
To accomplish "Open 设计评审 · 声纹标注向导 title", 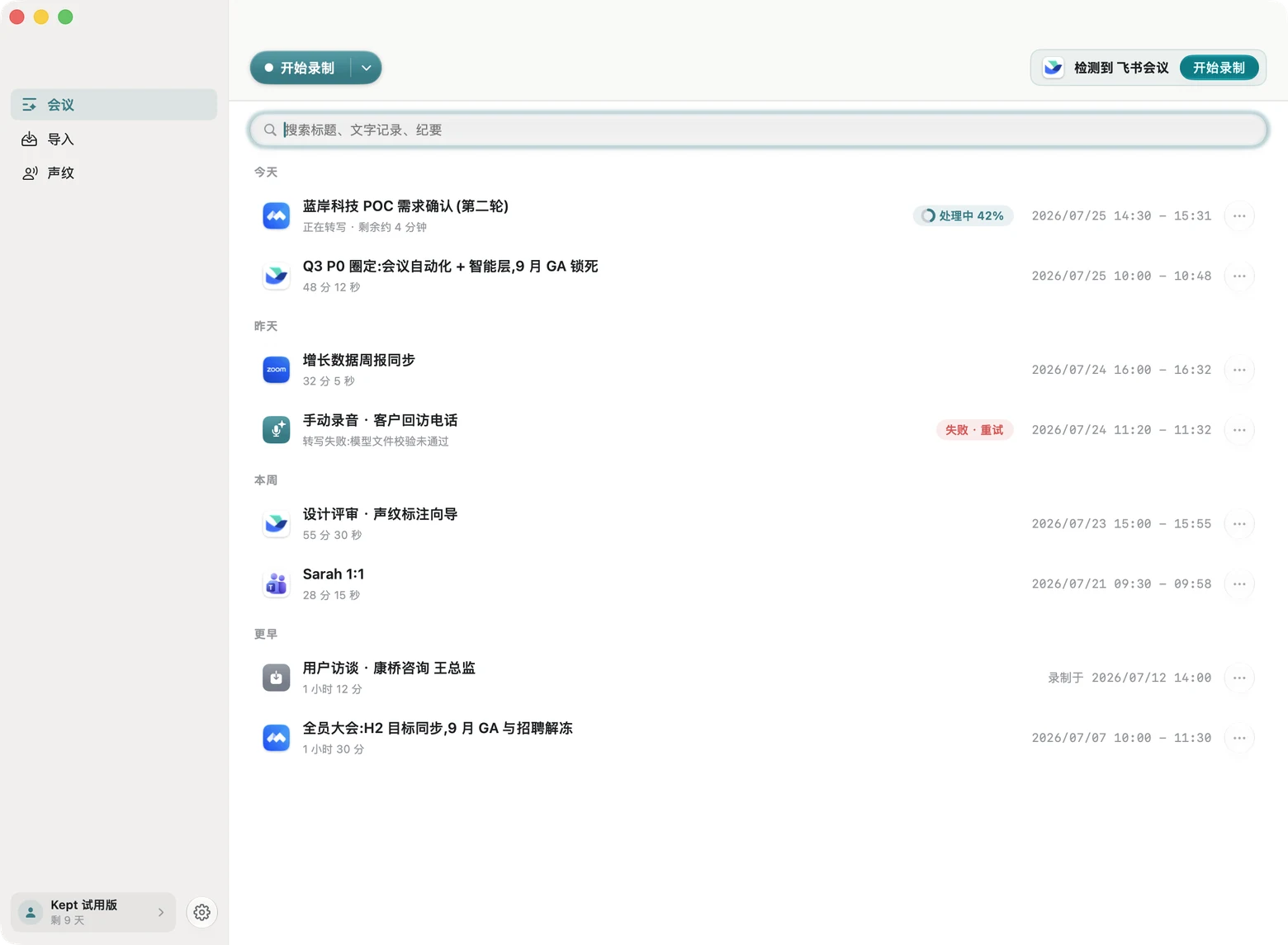I will 380,514.
